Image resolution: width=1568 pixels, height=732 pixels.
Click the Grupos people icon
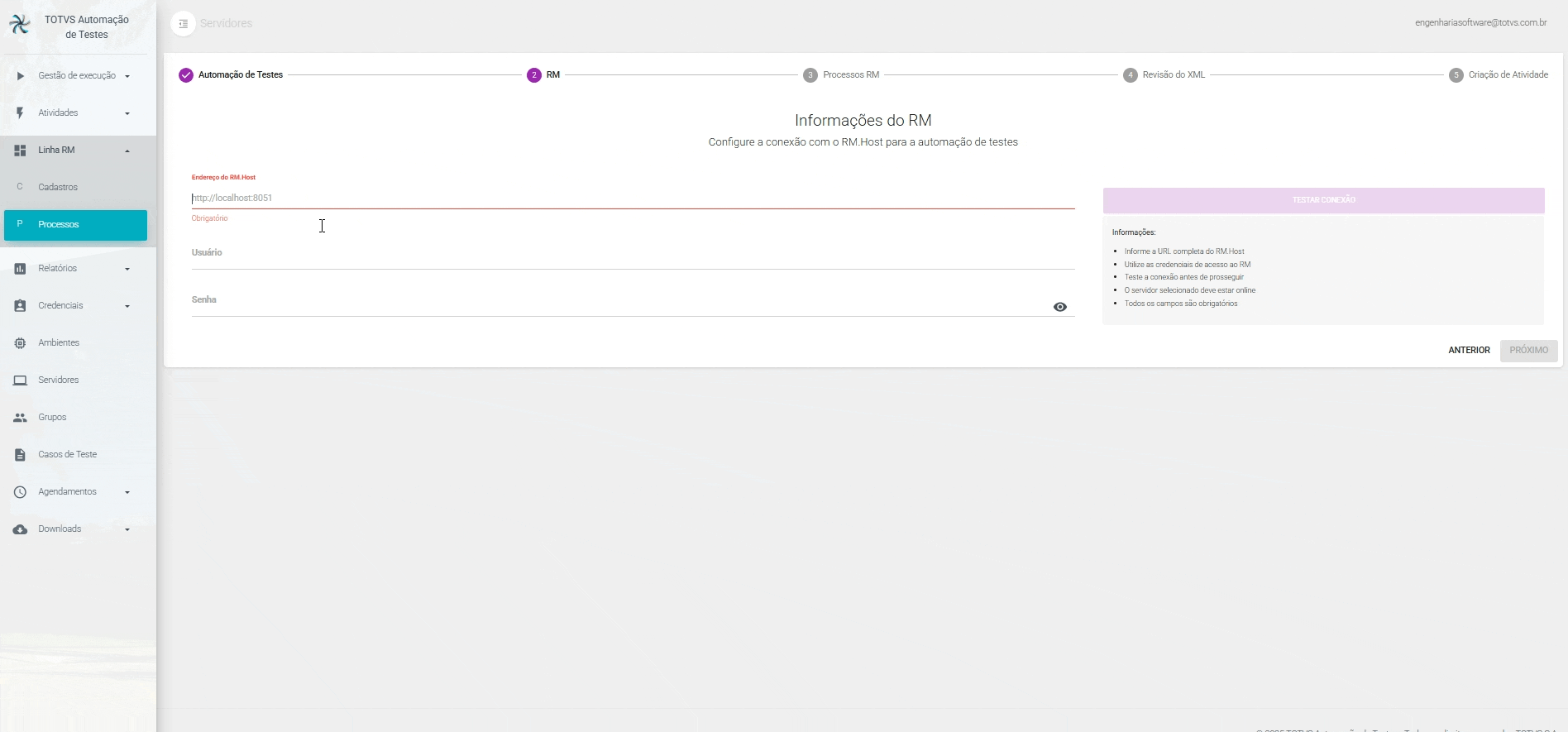coord(20,418)
